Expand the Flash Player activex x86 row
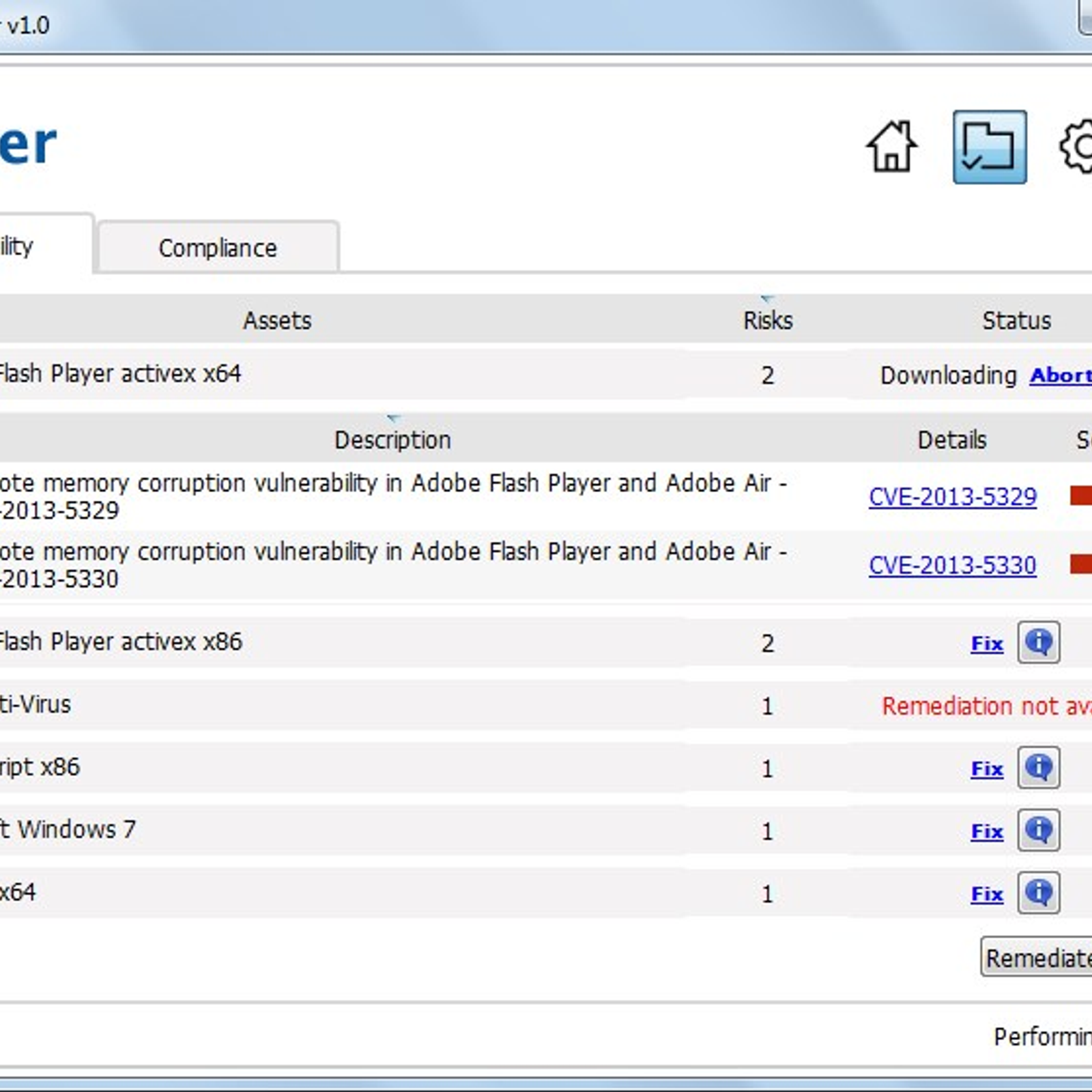 tap(546, 642)
